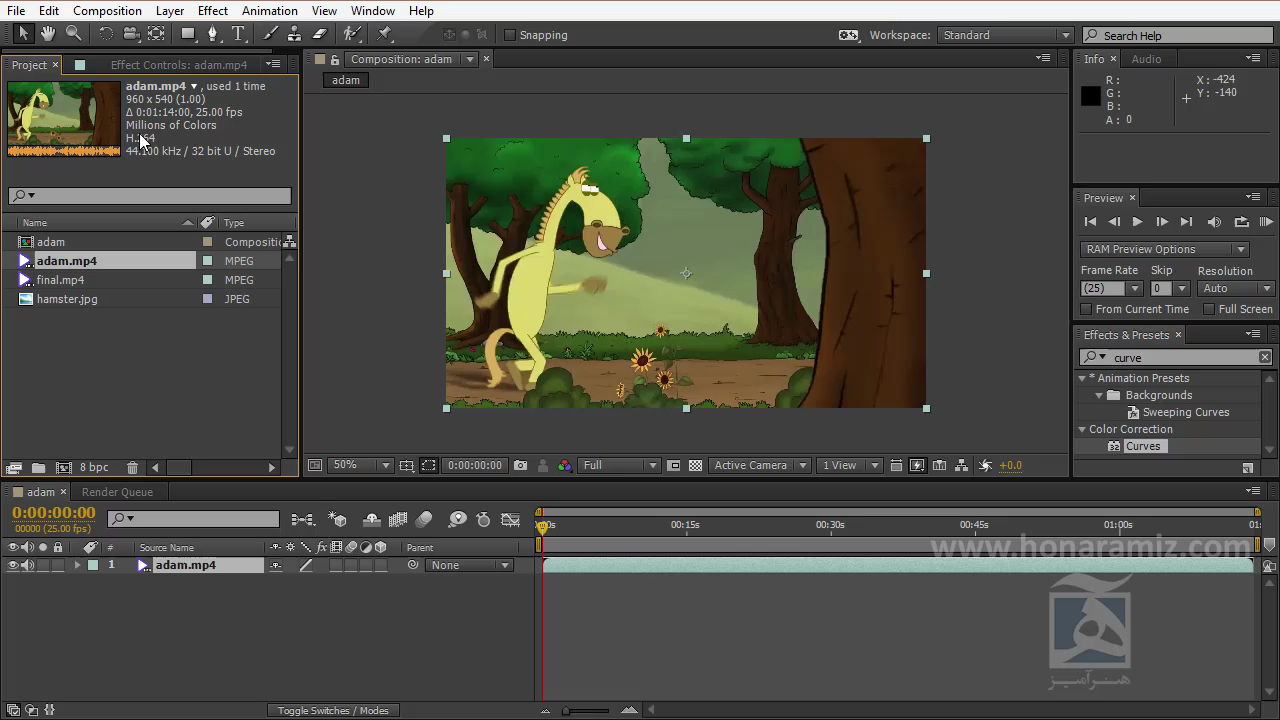The height and width of the screenshot is (720, 1280).
Task: Open the RAM Preview Options dropdown
Action: [x=1164, y=249]
